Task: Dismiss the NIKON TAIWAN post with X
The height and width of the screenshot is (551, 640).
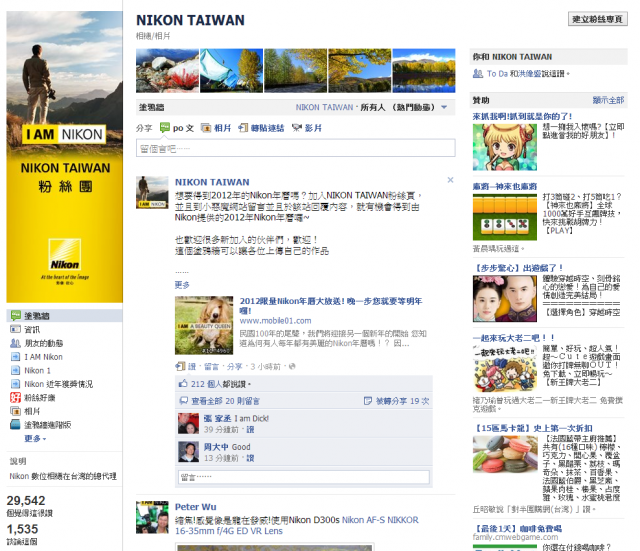Action: (450, 180)
